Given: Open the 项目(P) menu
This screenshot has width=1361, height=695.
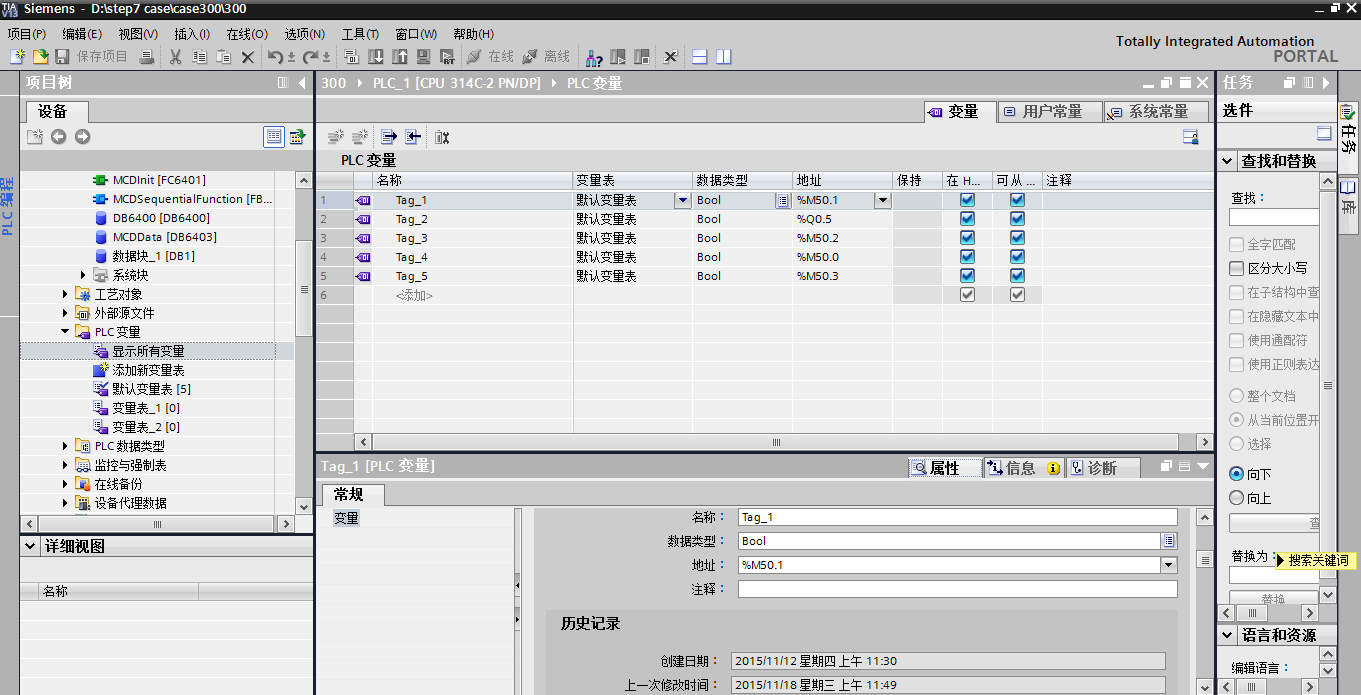Looking at the screenshot, I should click(27, 34).
